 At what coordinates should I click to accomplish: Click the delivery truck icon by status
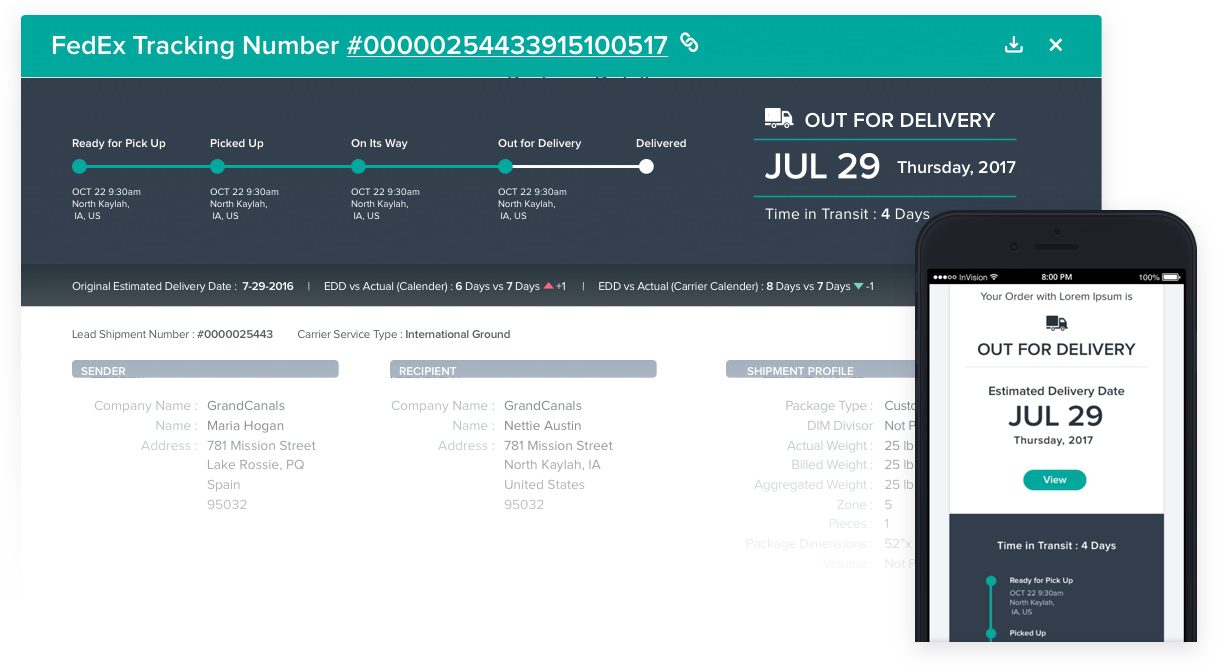point(779,119)
